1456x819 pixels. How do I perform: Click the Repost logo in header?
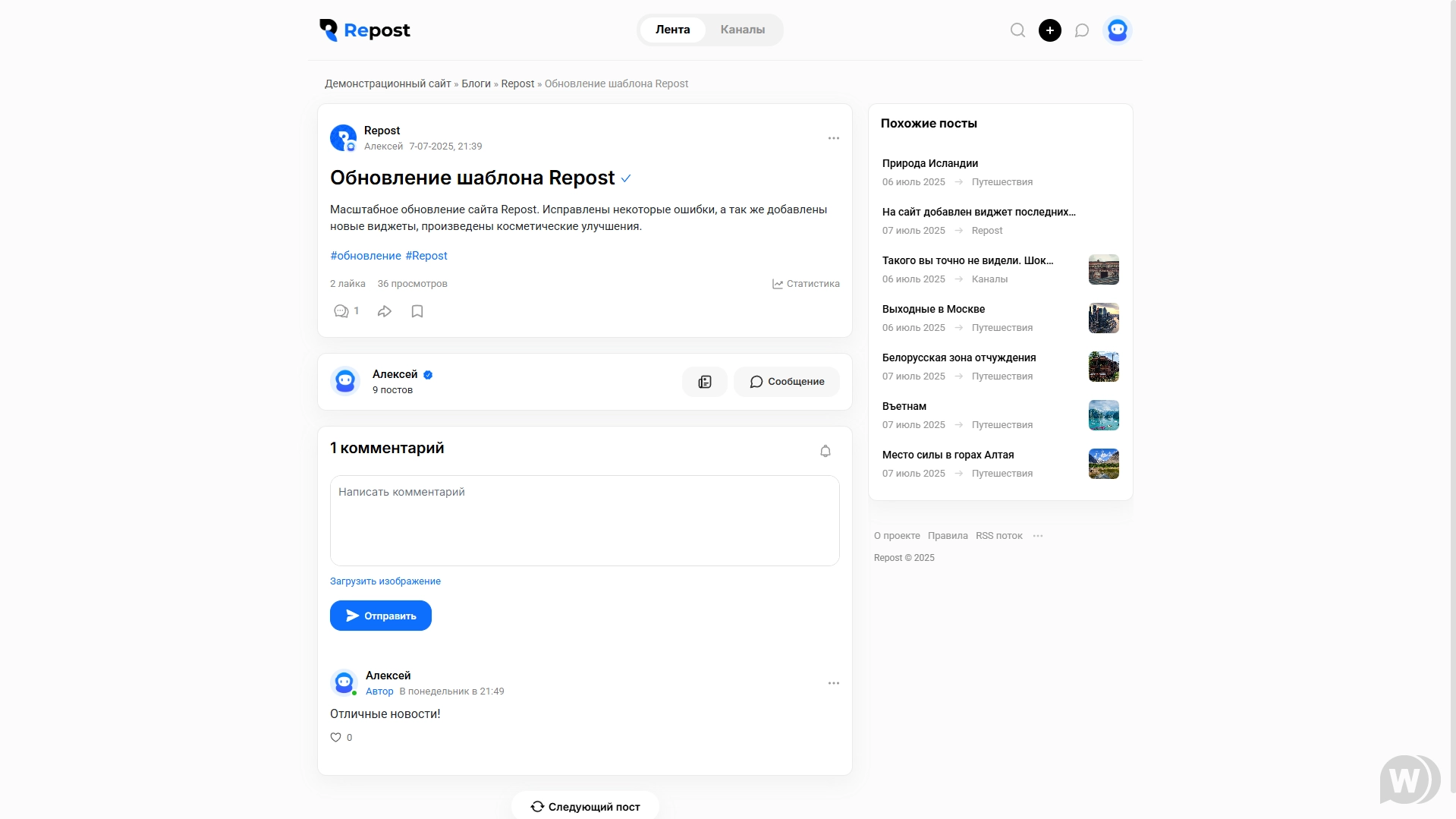tap(365, 30)
